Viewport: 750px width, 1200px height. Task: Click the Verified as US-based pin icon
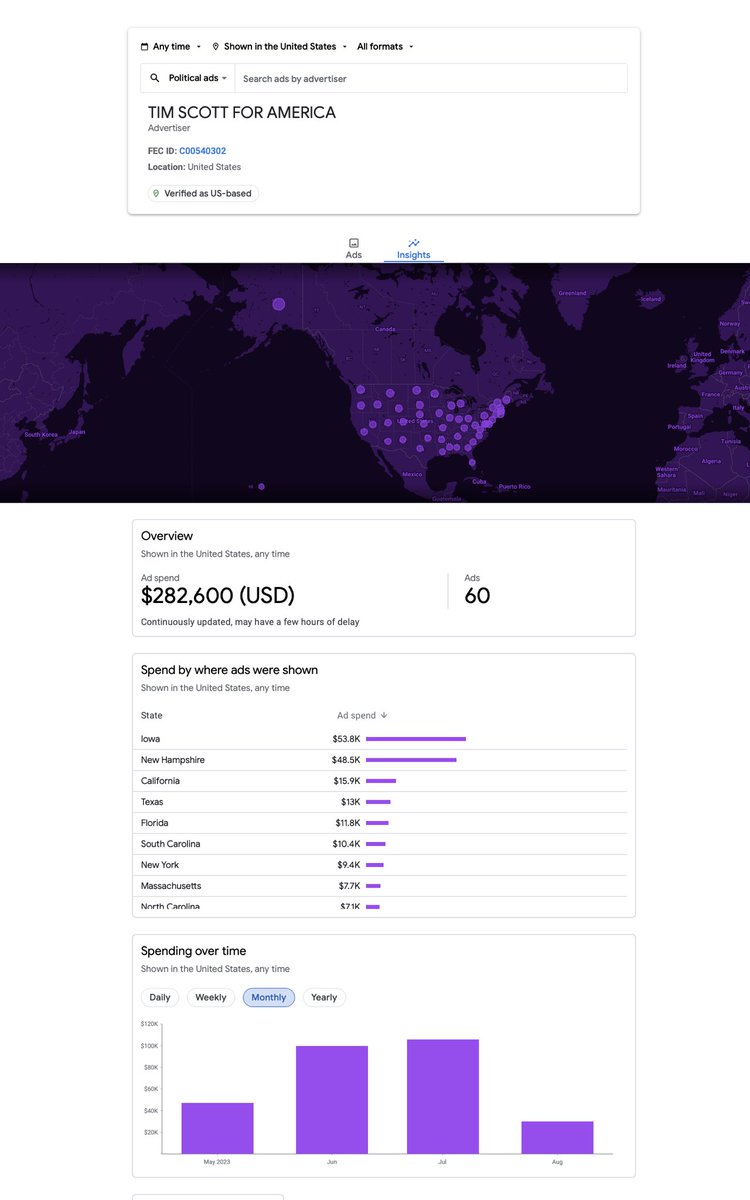[156, 193]
